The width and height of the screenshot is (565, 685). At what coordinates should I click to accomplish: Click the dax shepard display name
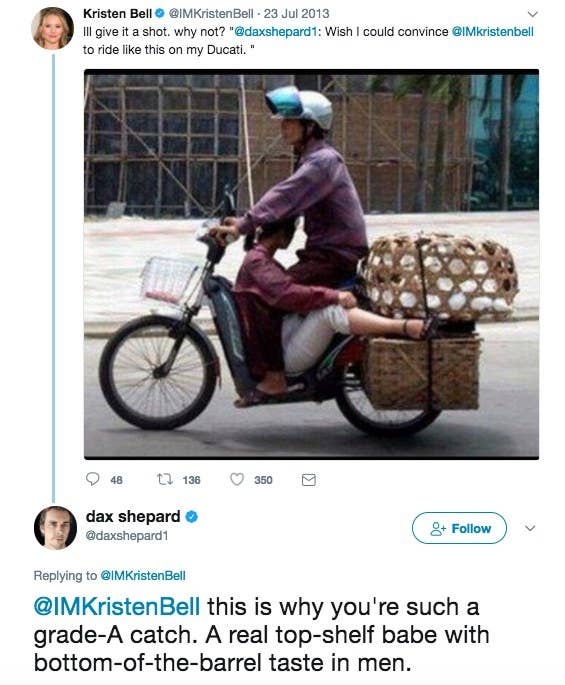(133, 516)
